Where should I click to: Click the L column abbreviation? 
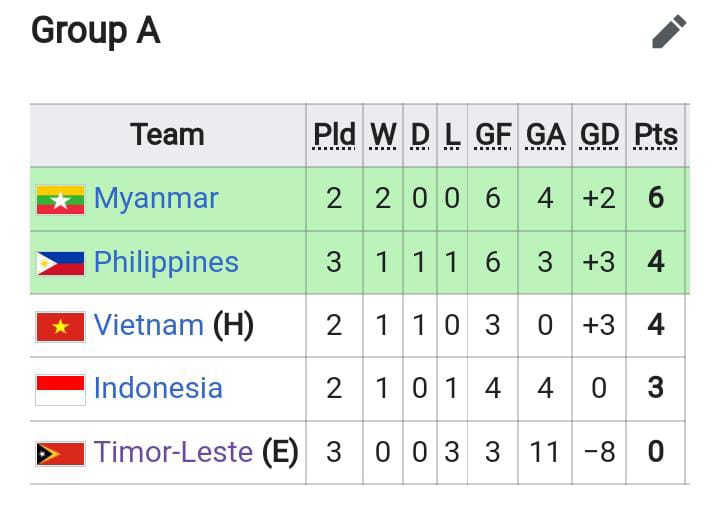coord(452,135)
